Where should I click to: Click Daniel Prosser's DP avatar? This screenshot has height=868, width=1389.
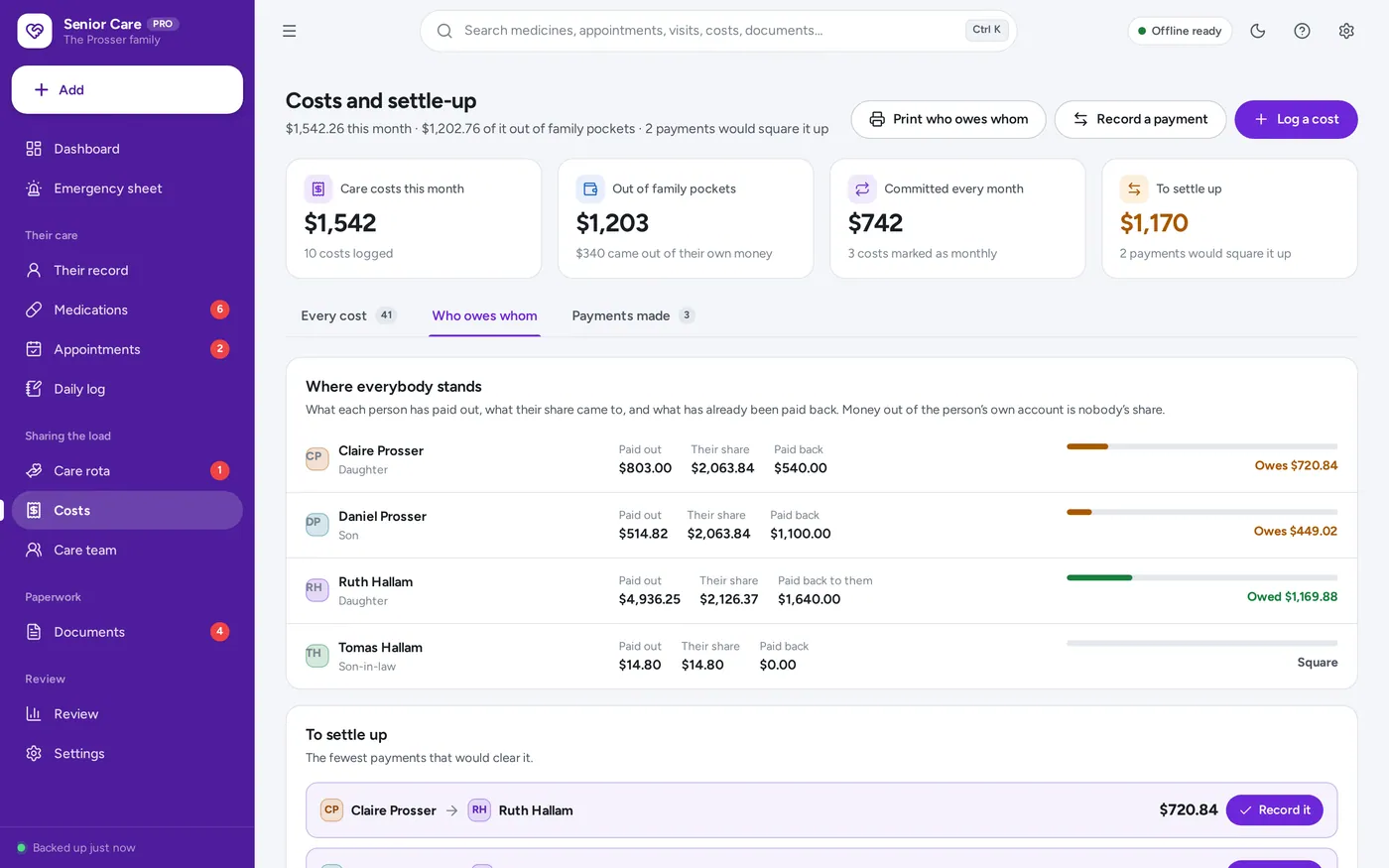pos(316,524)
